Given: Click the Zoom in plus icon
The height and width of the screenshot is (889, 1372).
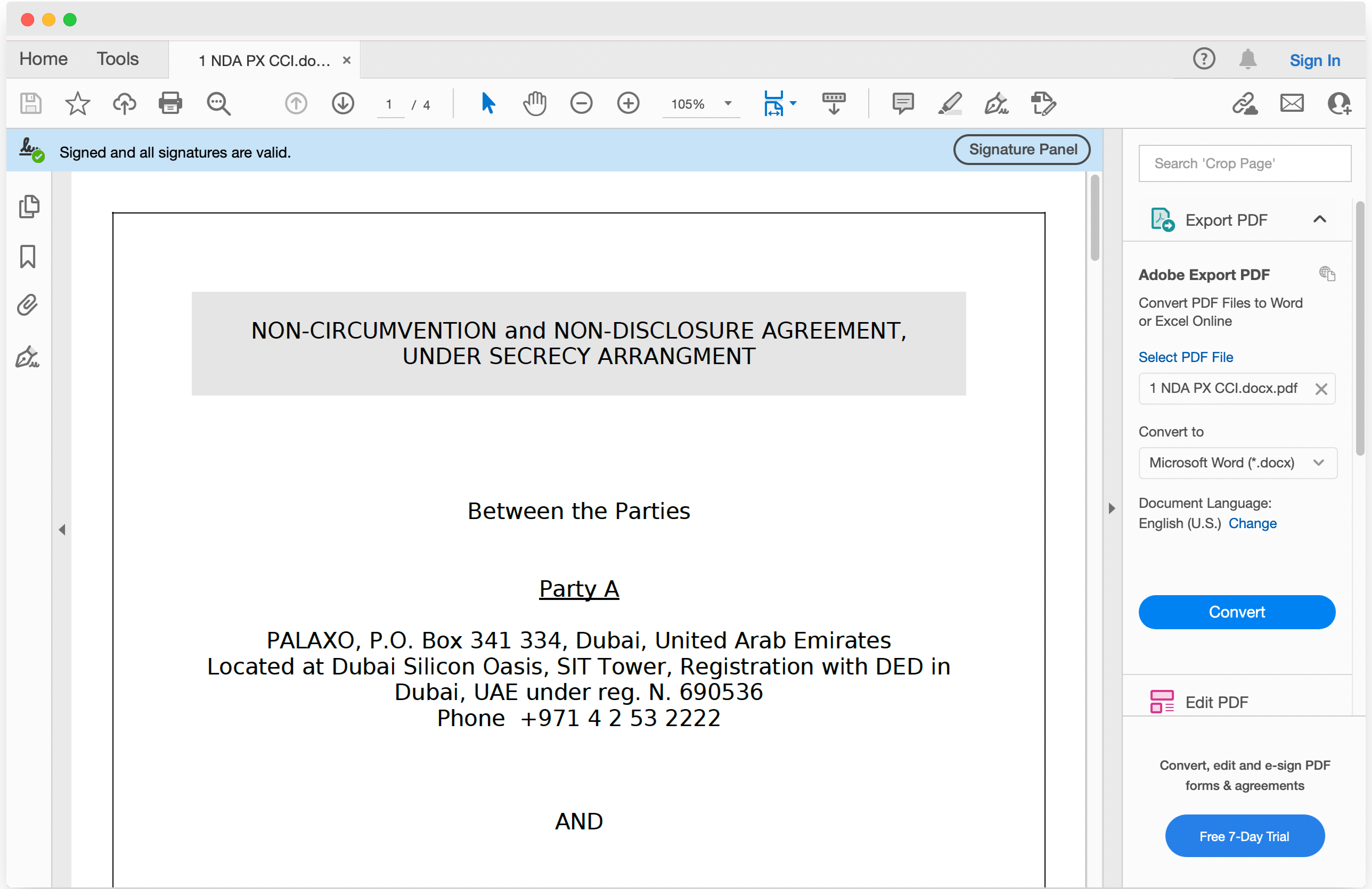Looking at the screenshot, I should click(x=628, y=104).
